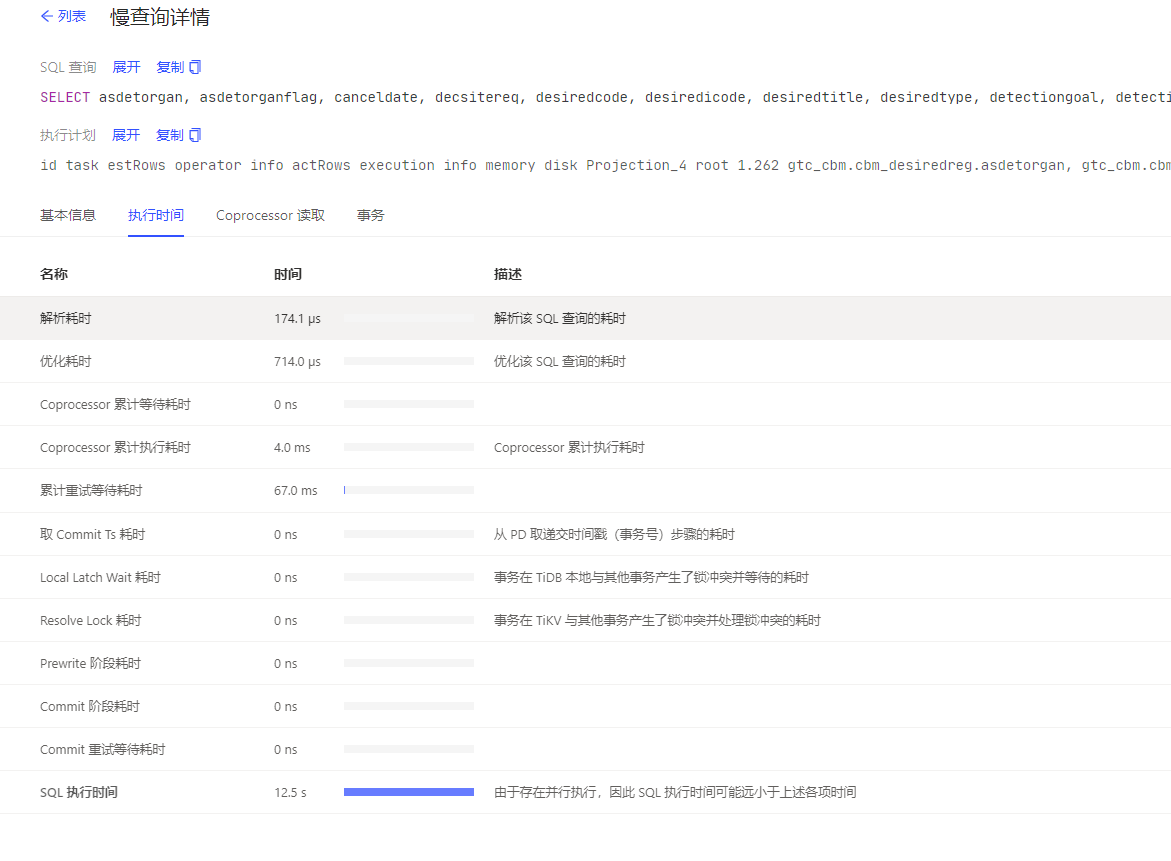Select the 解析耗时 row name
This screenshot has width=1171, height=861.
66,318
